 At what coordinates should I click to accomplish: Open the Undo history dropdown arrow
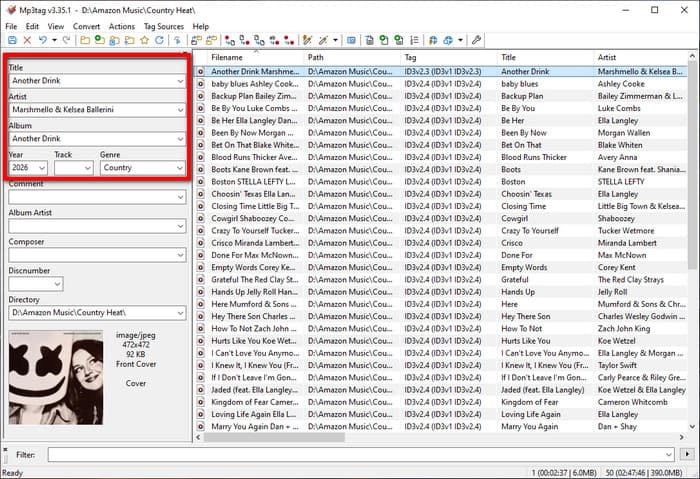[x=54, y=40]
